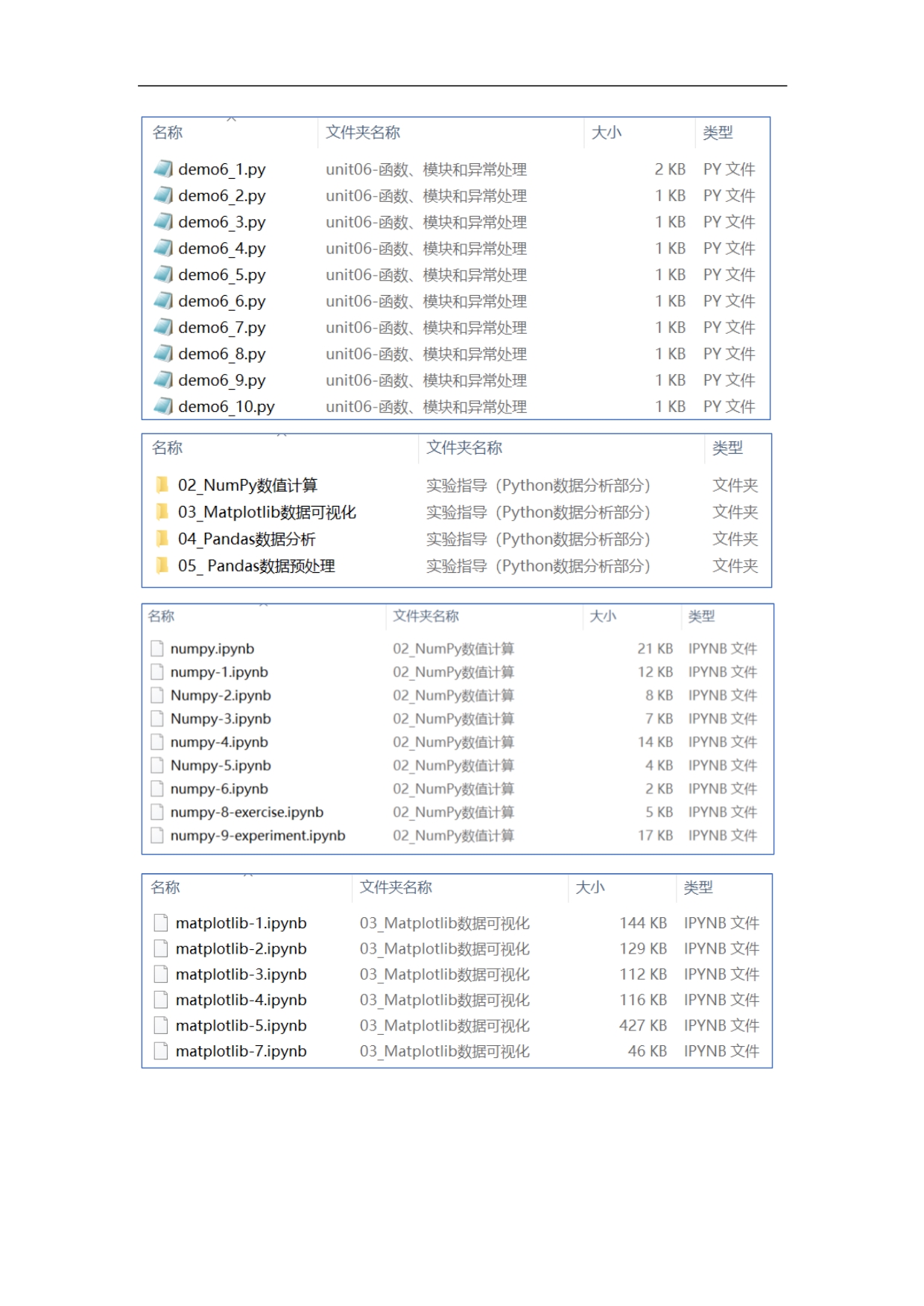The image size is (924, 1306).
Task: Select the demo6_5.py file name
Action: [x=221, y=275]
